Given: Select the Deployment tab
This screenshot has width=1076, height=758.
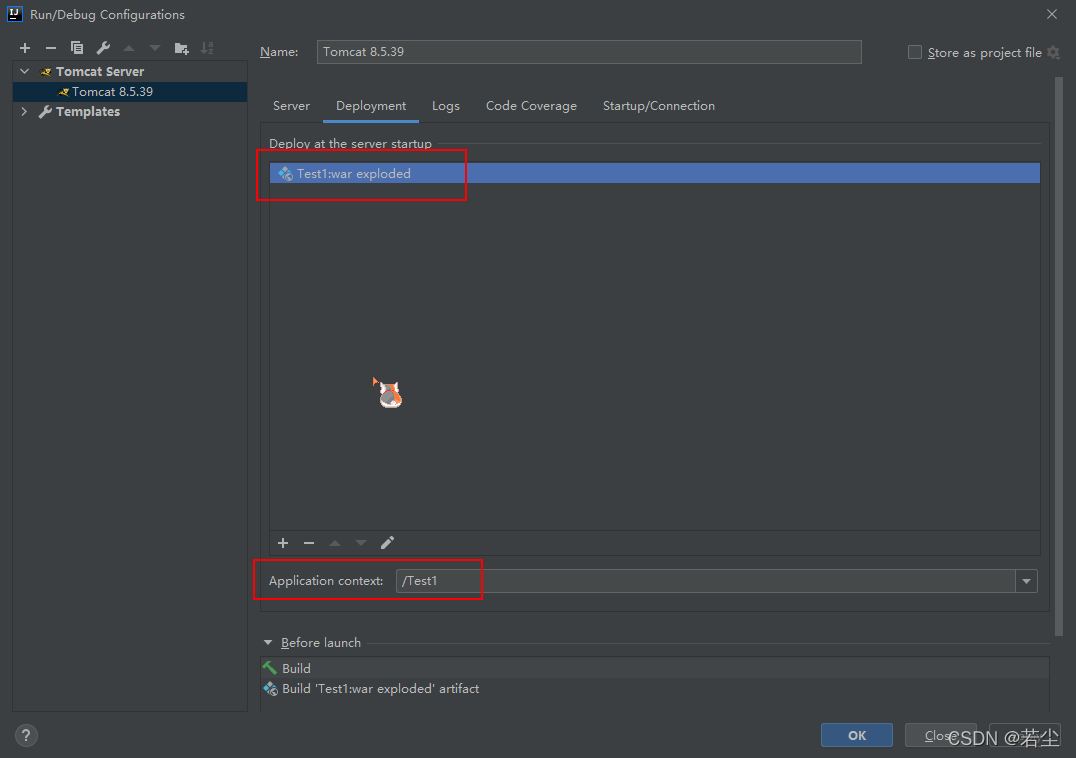Looking at the screenshot, I should tap(371, 106).
